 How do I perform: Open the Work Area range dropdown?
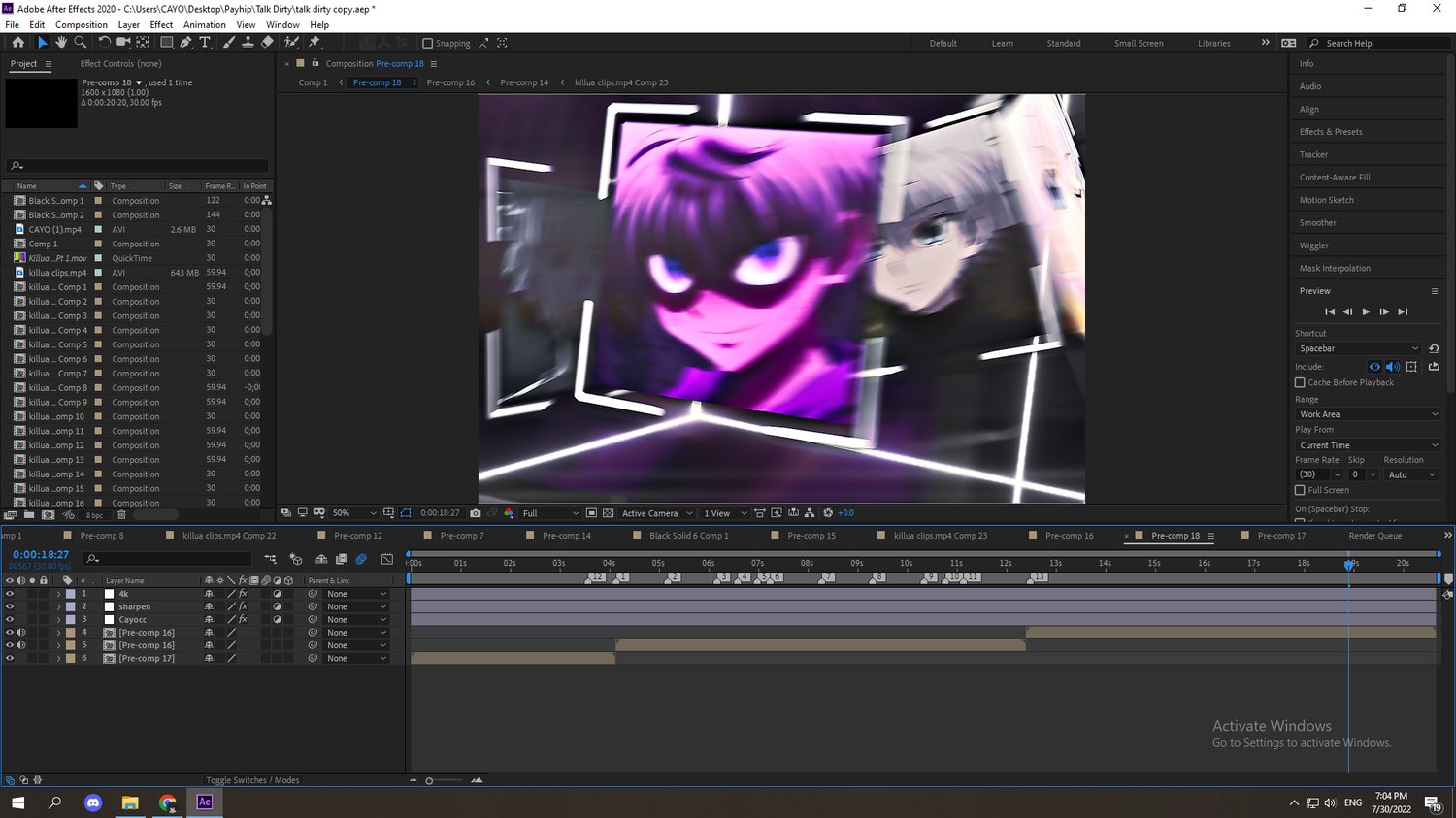coord(1369,414)
